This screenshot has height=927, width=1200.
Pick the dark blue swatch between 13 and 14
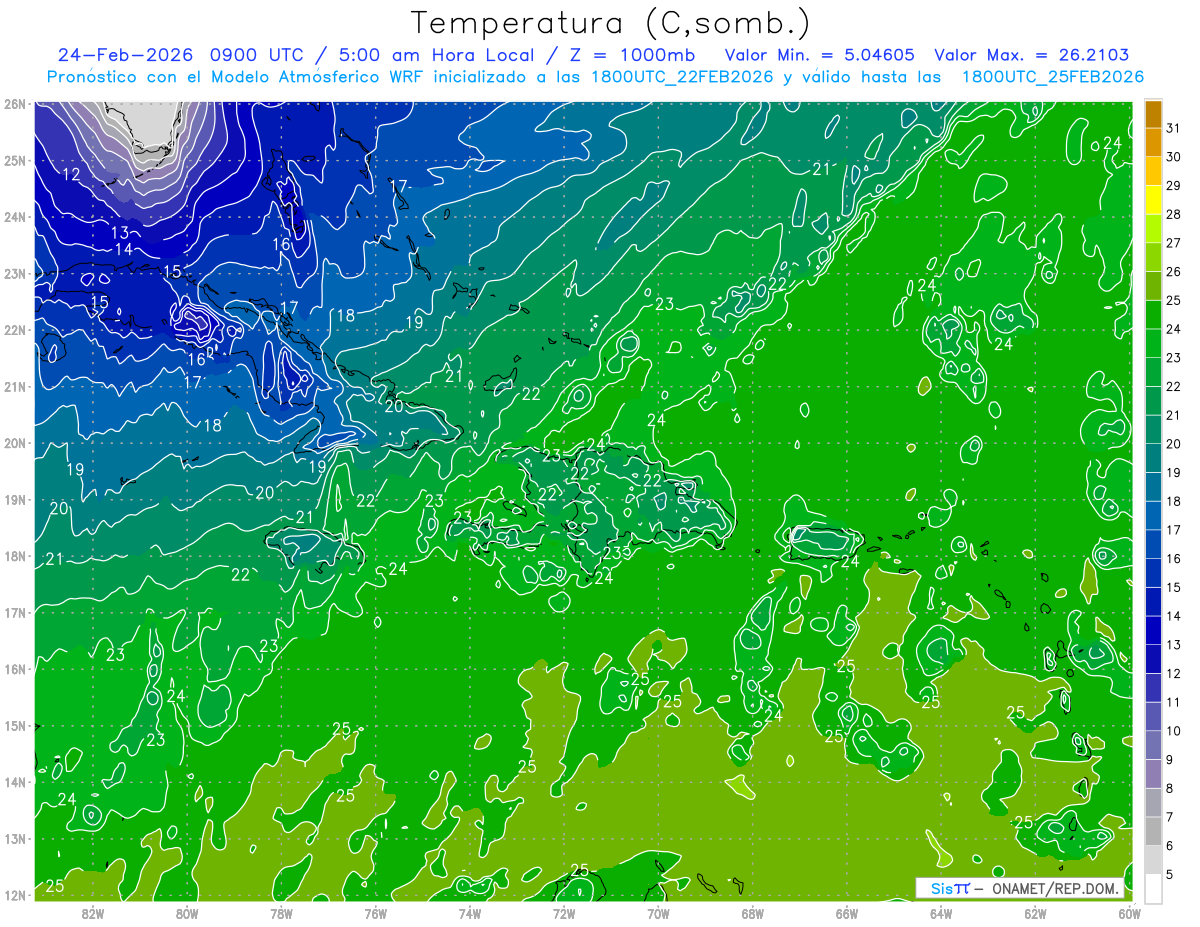click(1153, 630)
